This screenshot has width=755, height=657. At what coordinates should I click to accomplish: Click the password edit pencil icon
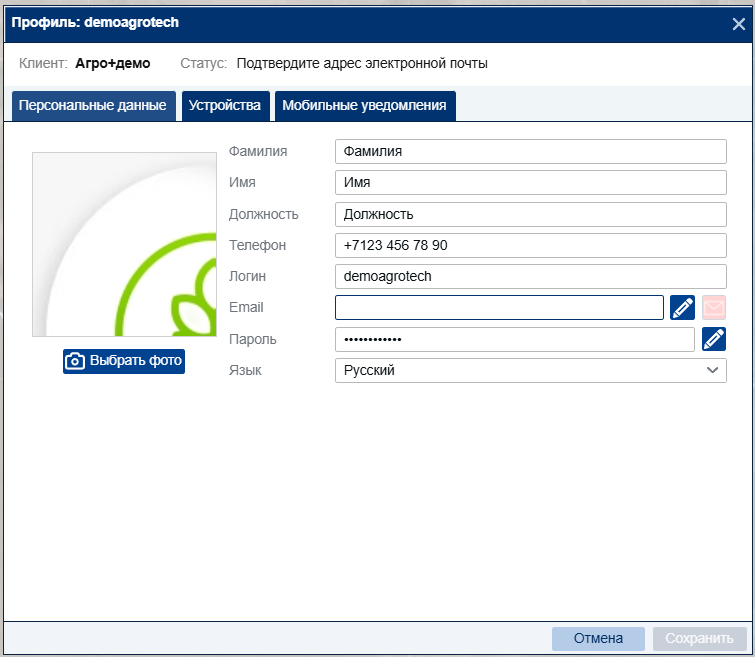click(714, 339)
